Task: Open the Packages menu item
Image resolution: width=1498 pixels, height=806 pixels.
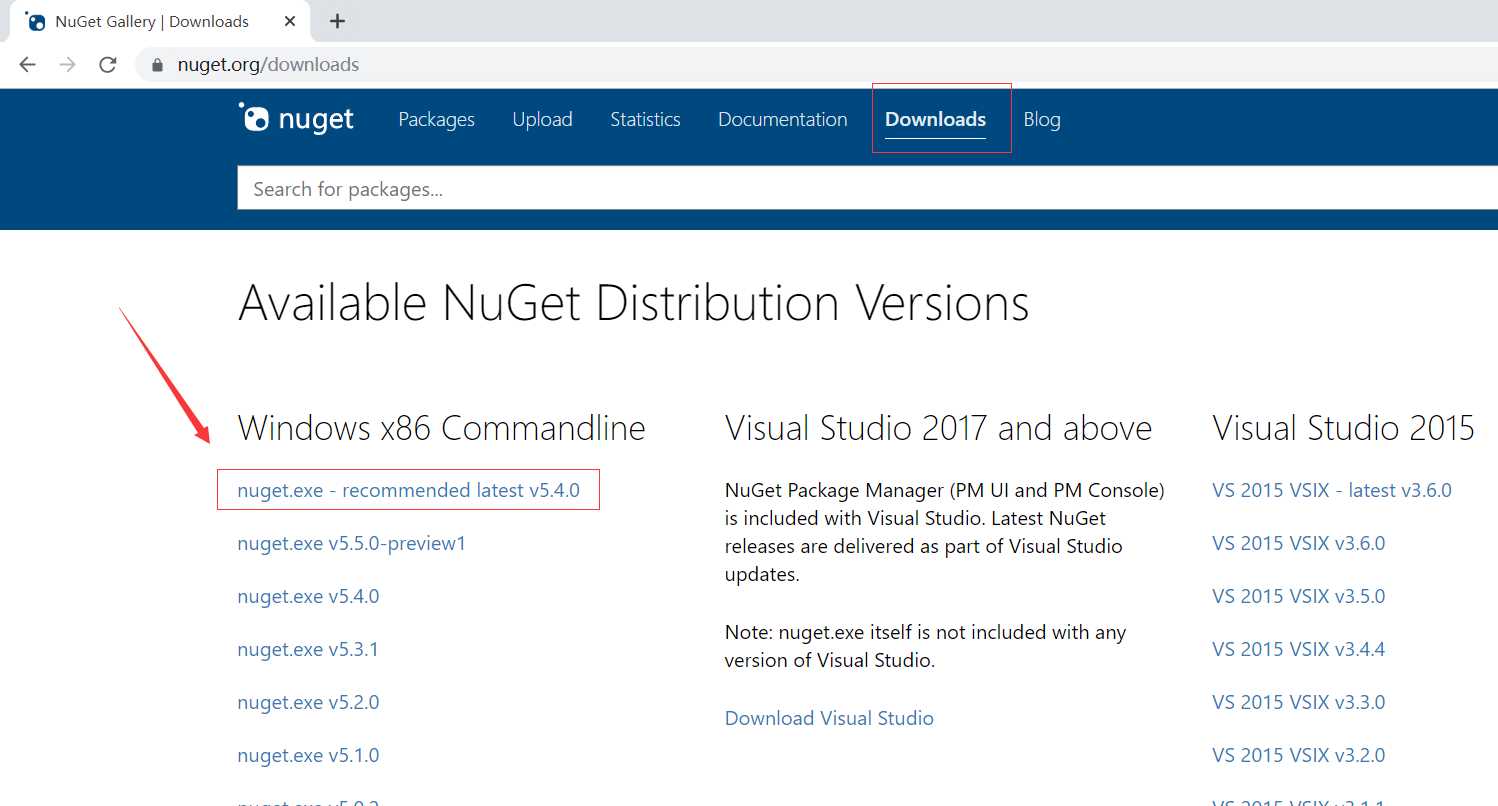Action: 436,119
